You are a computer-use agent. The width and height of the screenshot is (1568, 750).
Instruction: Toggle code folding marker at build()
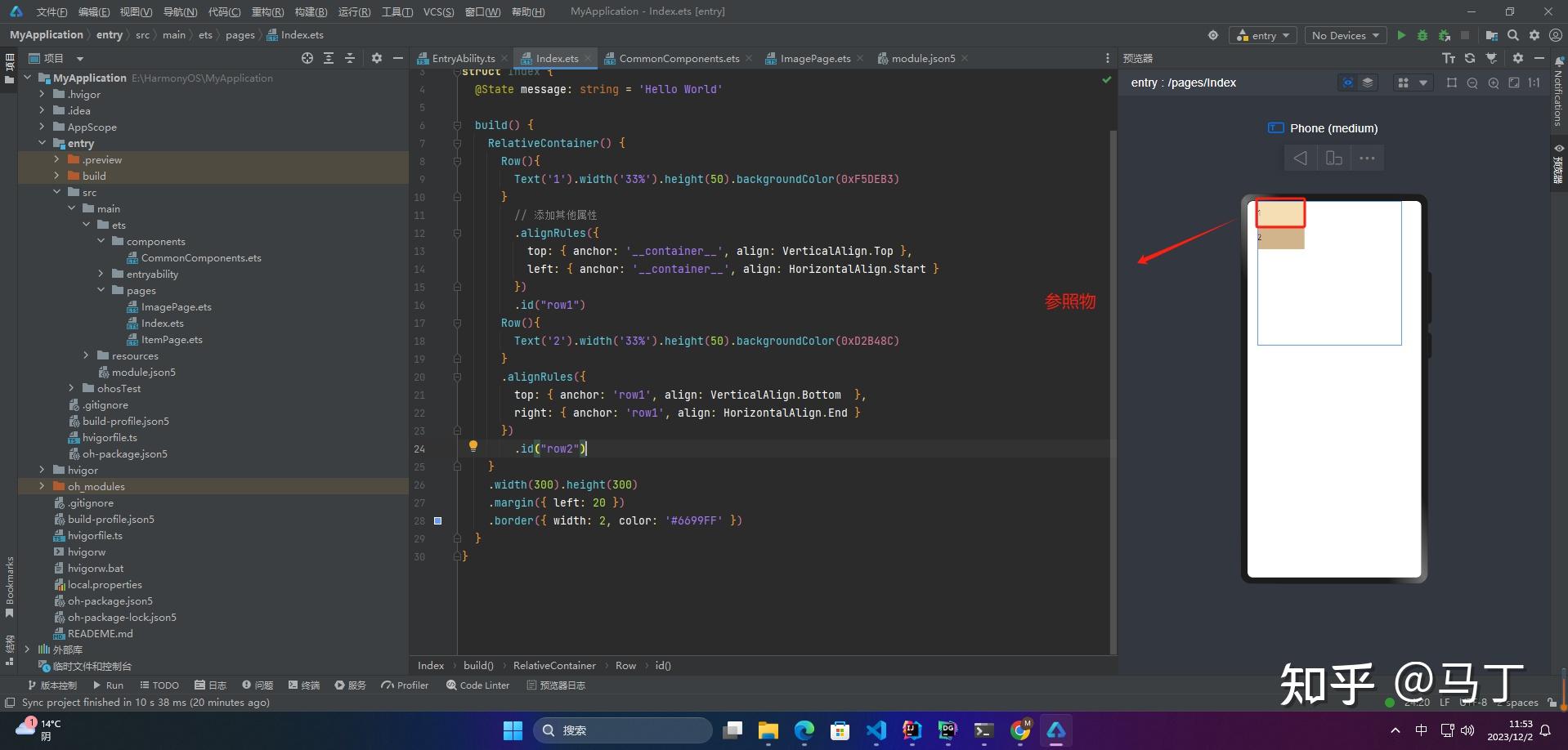(457, 126)
